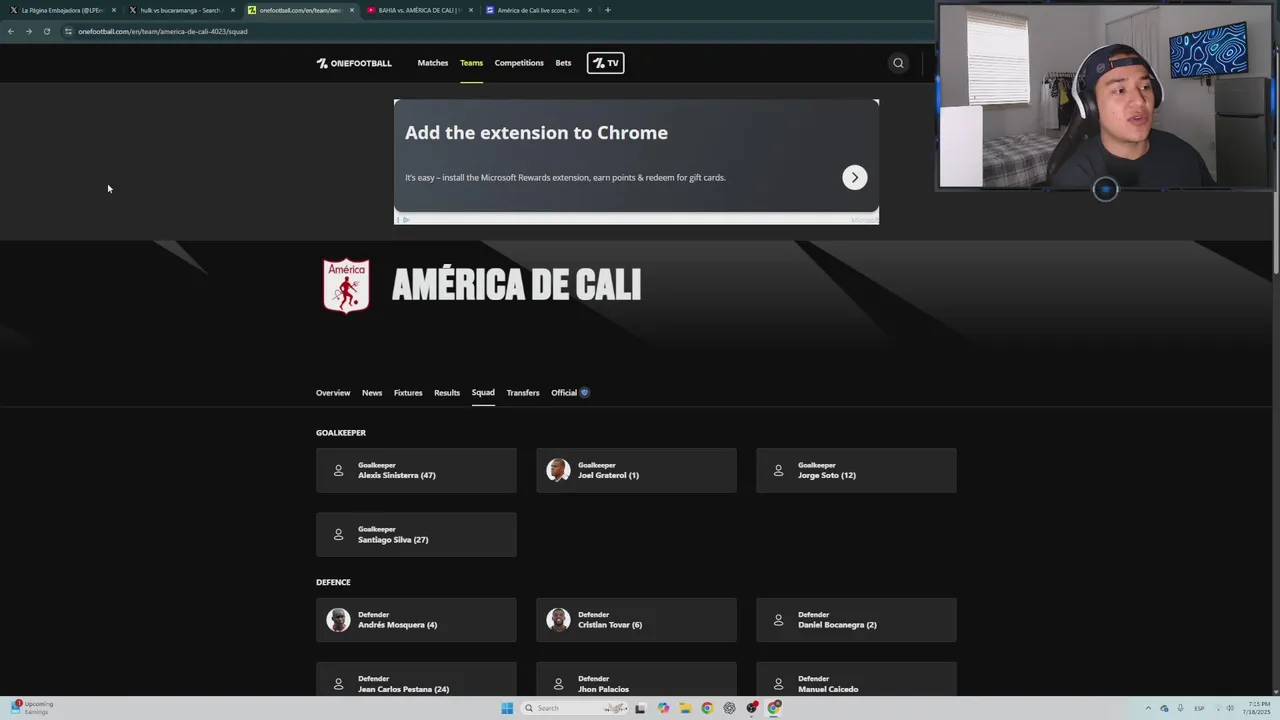Open Jorge Soto (12) player card

pos(856,471)
